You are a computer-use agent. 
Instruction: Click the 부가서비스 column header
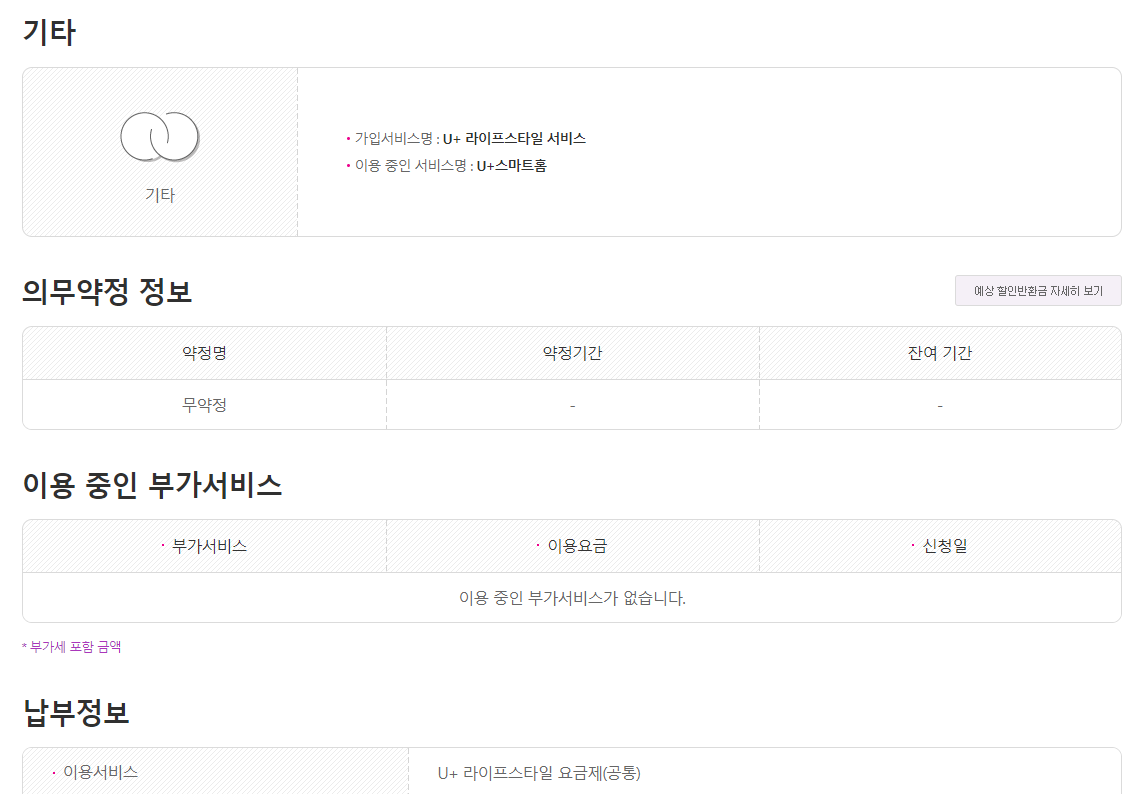(209, 546)
